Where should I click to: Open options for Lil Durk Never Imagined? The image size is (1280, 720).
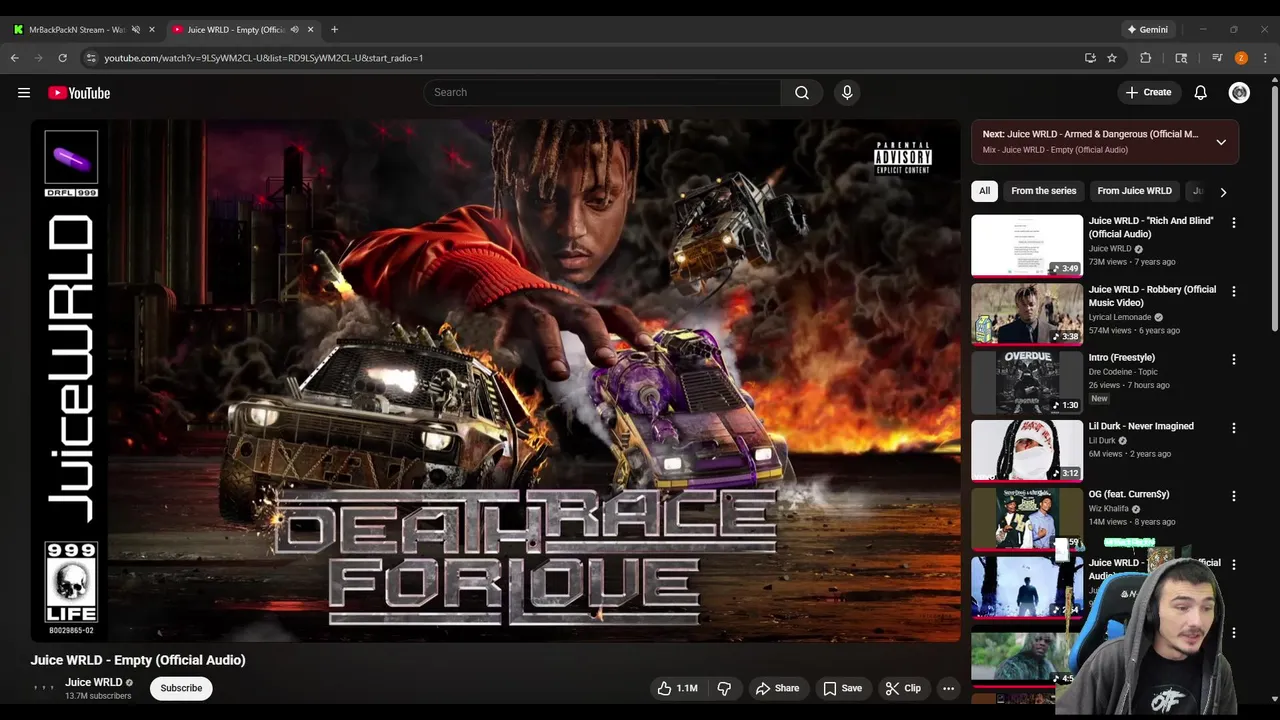pyautogui.click(x=1233, y=428)
